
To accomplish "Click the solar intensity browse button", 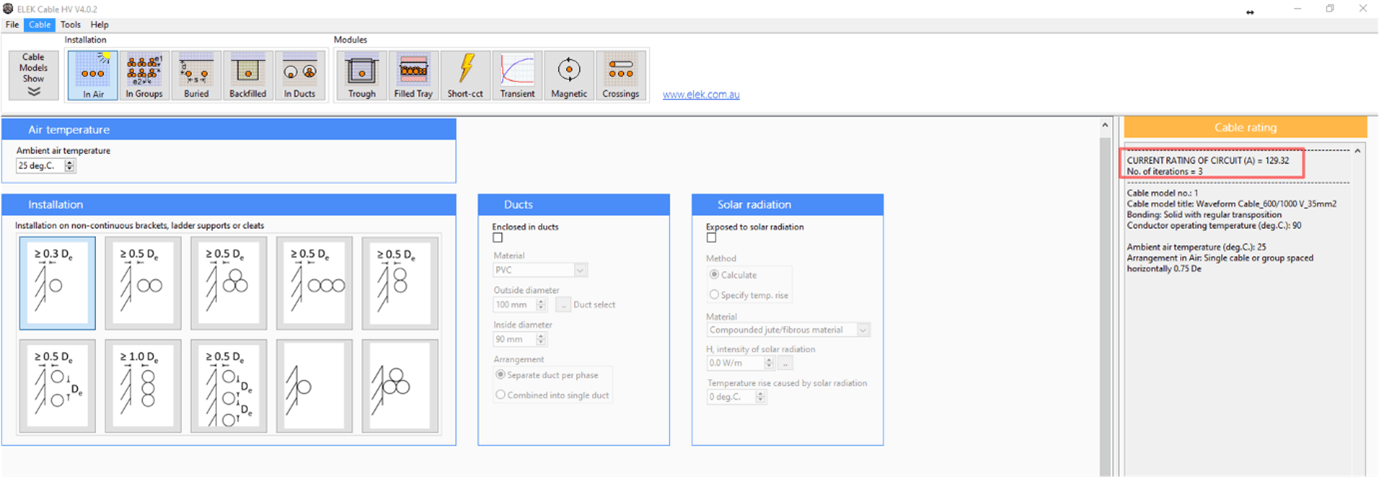I will coord(785,363).
